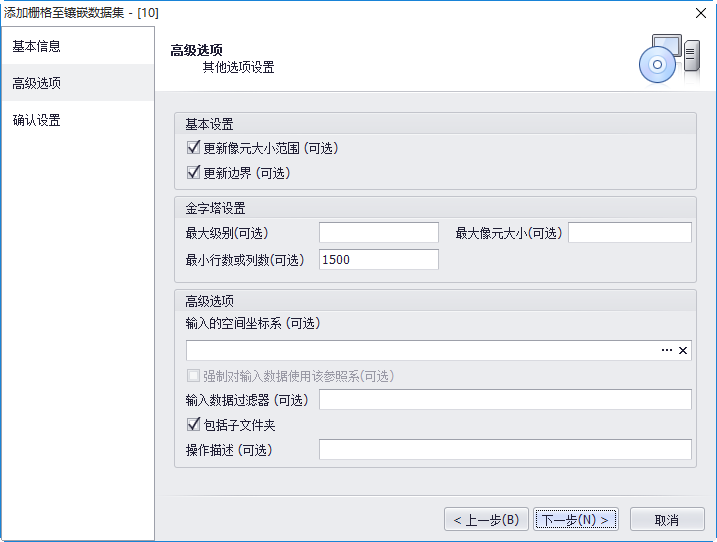Click the 输入的空间坐标系 text field
Image resolution: width=717 pixels, height=542 pixels.
pos(420,351)
